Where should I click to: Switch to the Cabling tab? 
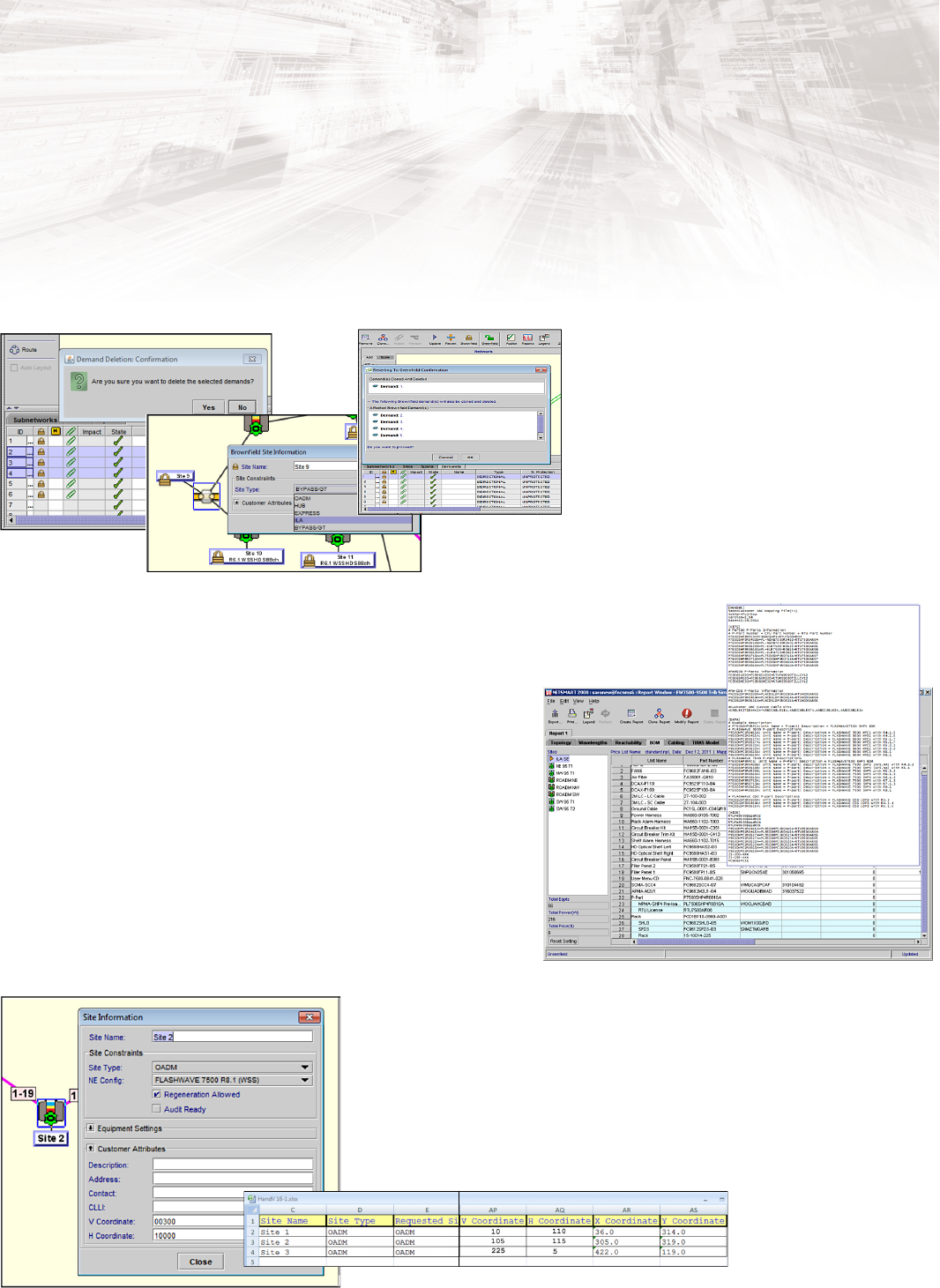(675, 742)
